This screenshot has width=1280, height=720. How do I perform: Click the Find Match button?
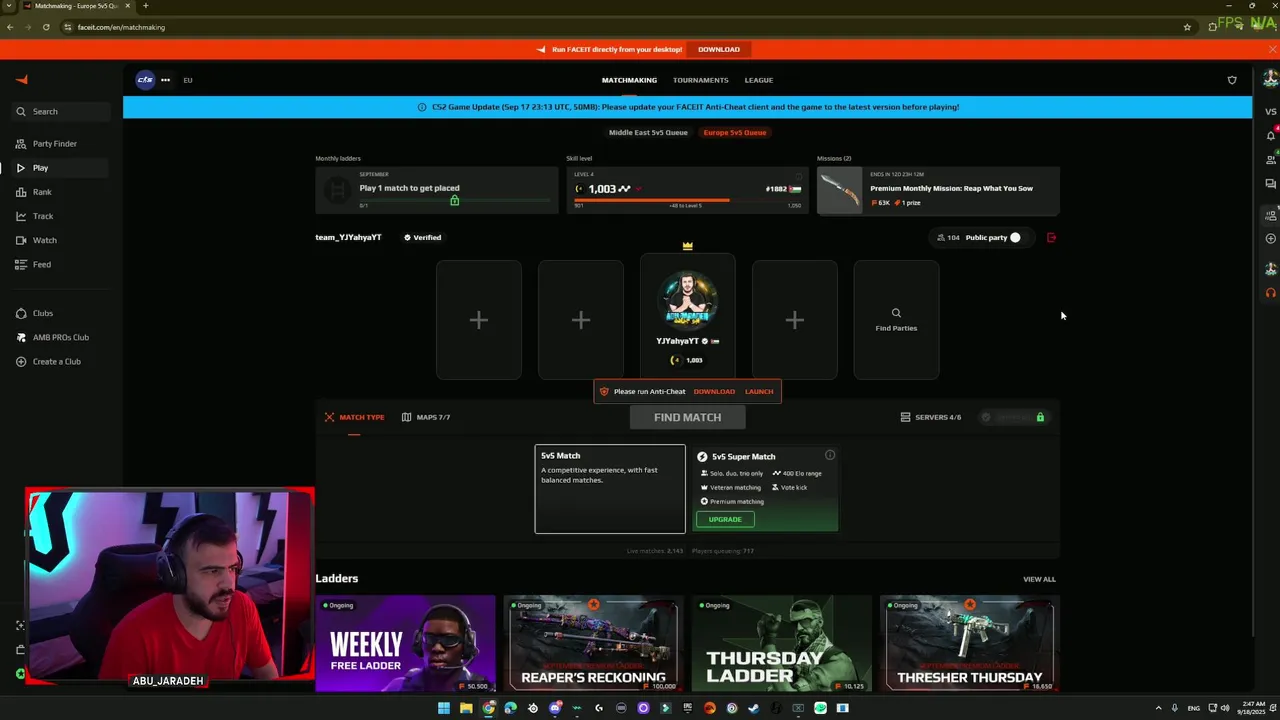687,418
